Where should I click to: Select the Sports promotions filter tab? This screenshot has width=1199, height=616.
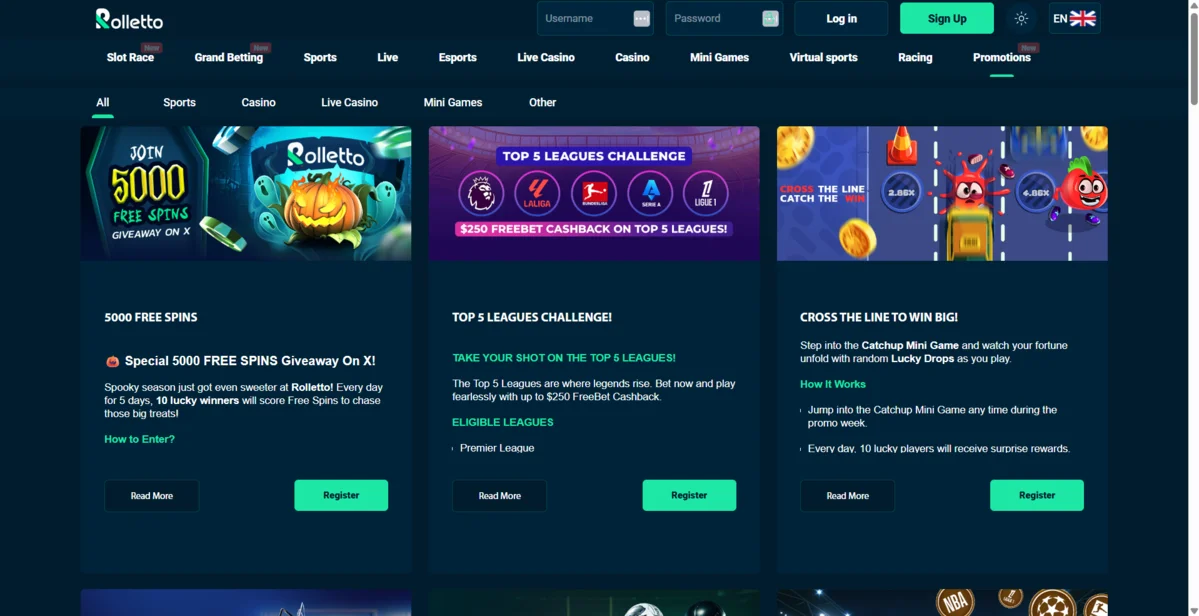(x=179, y=102)
